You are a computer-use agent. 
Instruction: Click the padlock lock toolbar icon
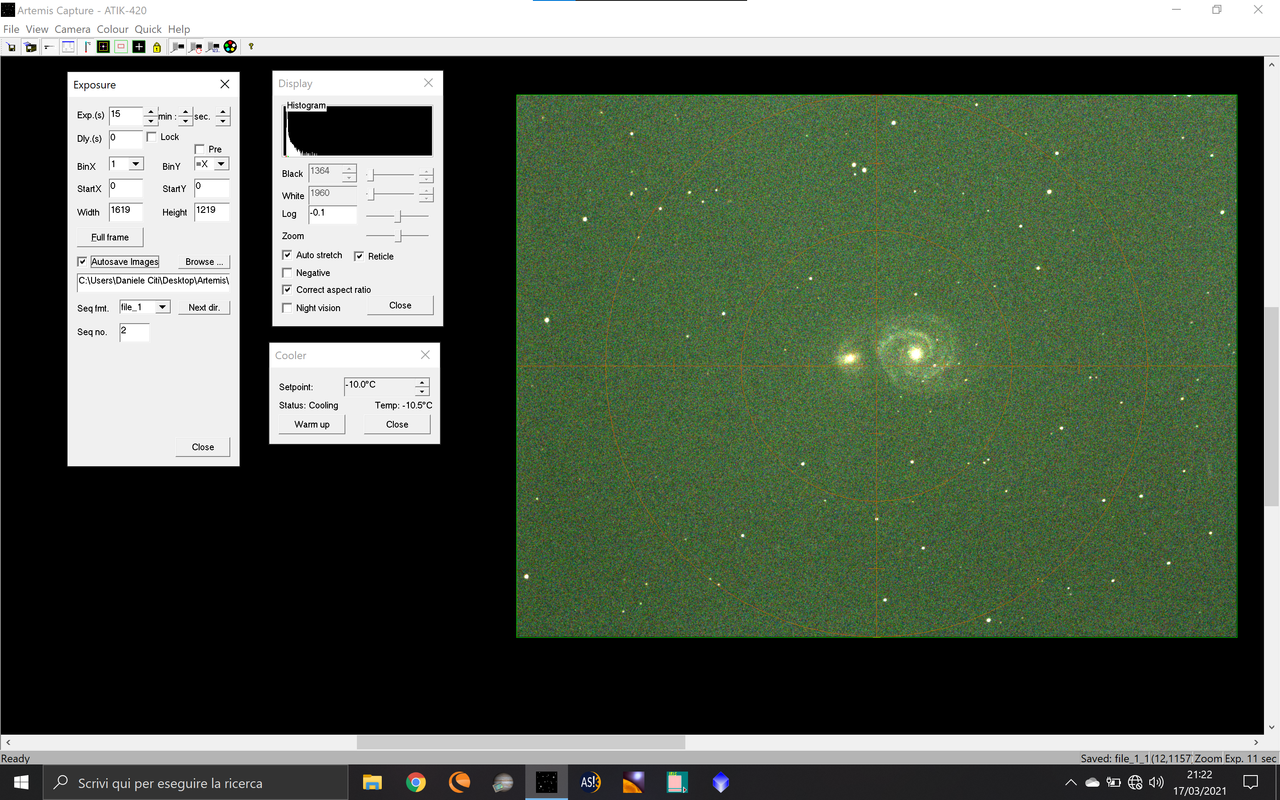pos(156,46)
